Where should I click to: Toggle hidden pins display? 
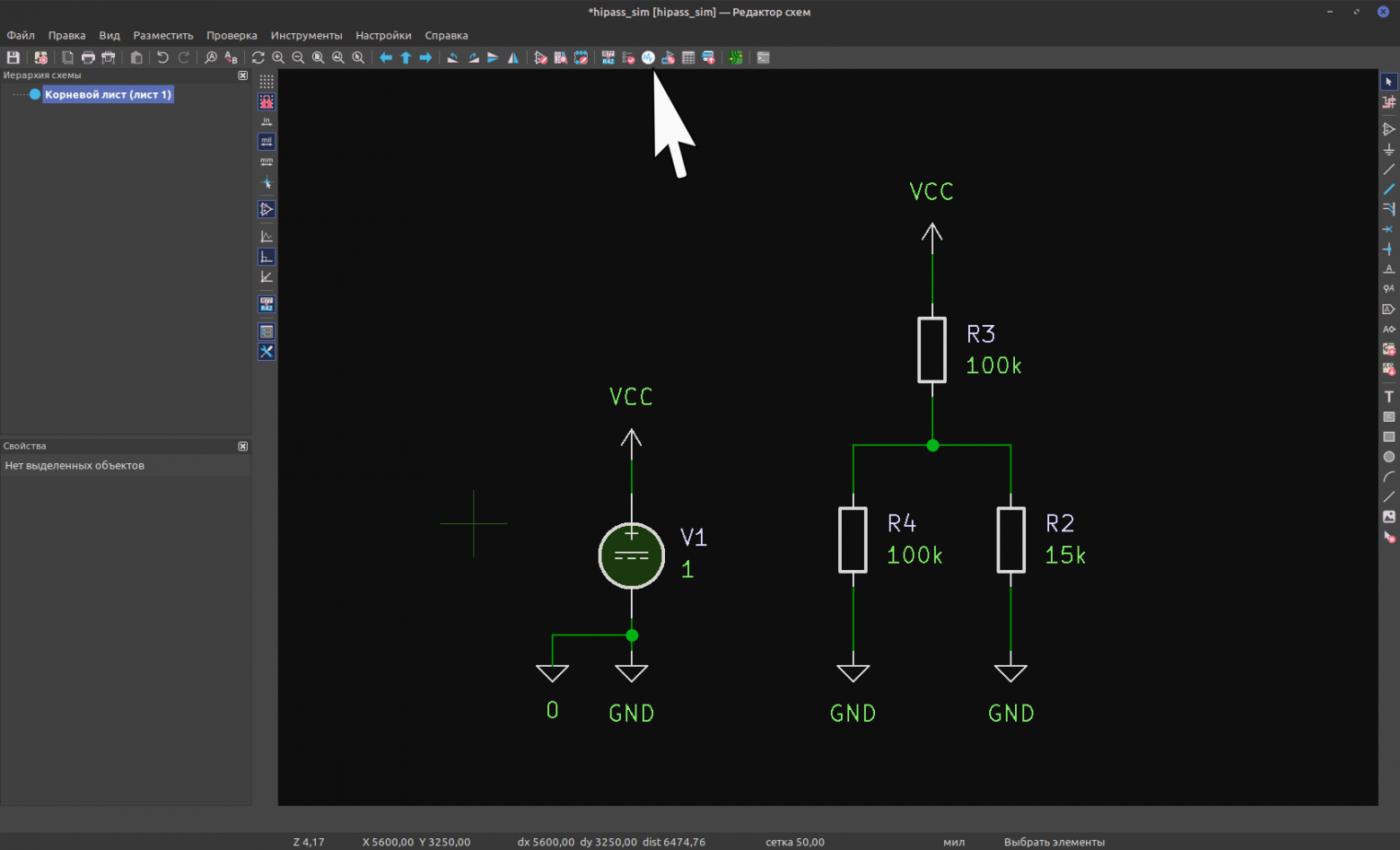[x=267, y=209]
